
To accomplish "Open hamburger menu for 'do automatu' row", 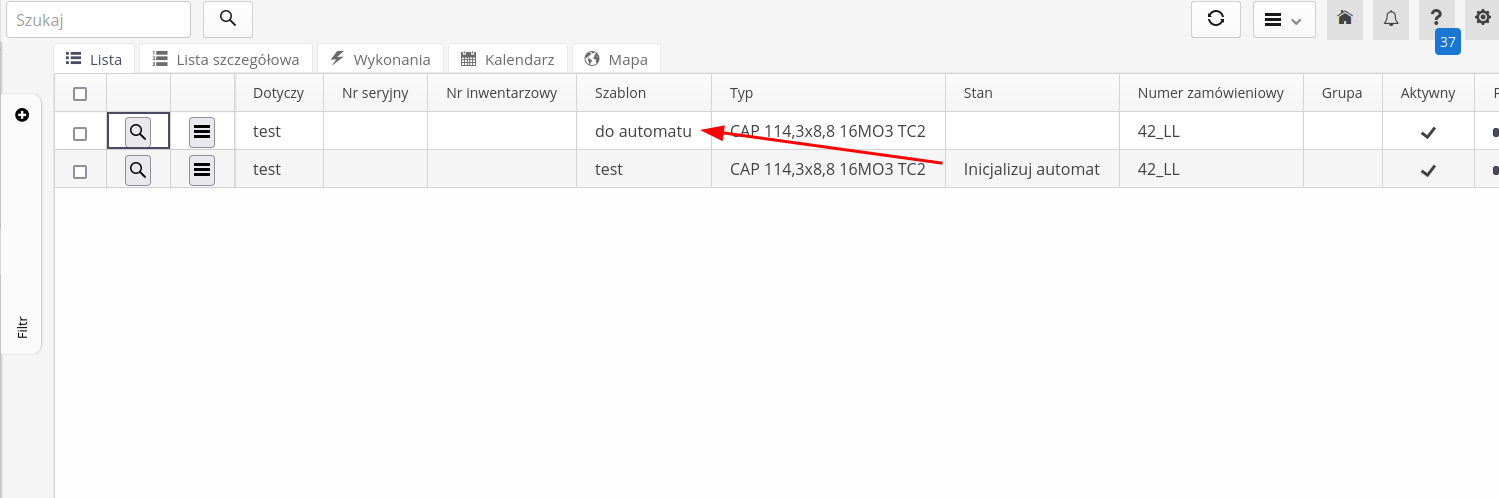I will [202, 131].
